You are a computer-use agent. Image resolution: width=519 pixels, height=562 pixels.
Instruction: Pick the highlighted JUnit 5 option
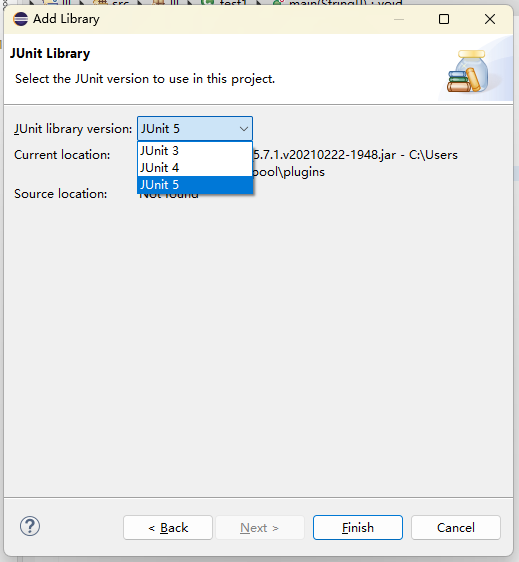[195, 185]
